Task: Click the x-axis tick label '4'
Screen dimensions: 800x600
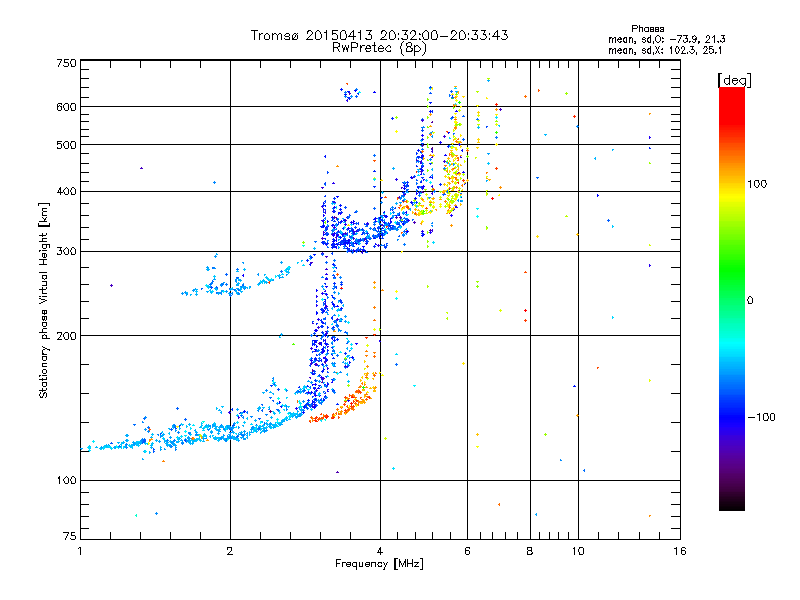Action: pyautogui.click(x=380, y=551)
